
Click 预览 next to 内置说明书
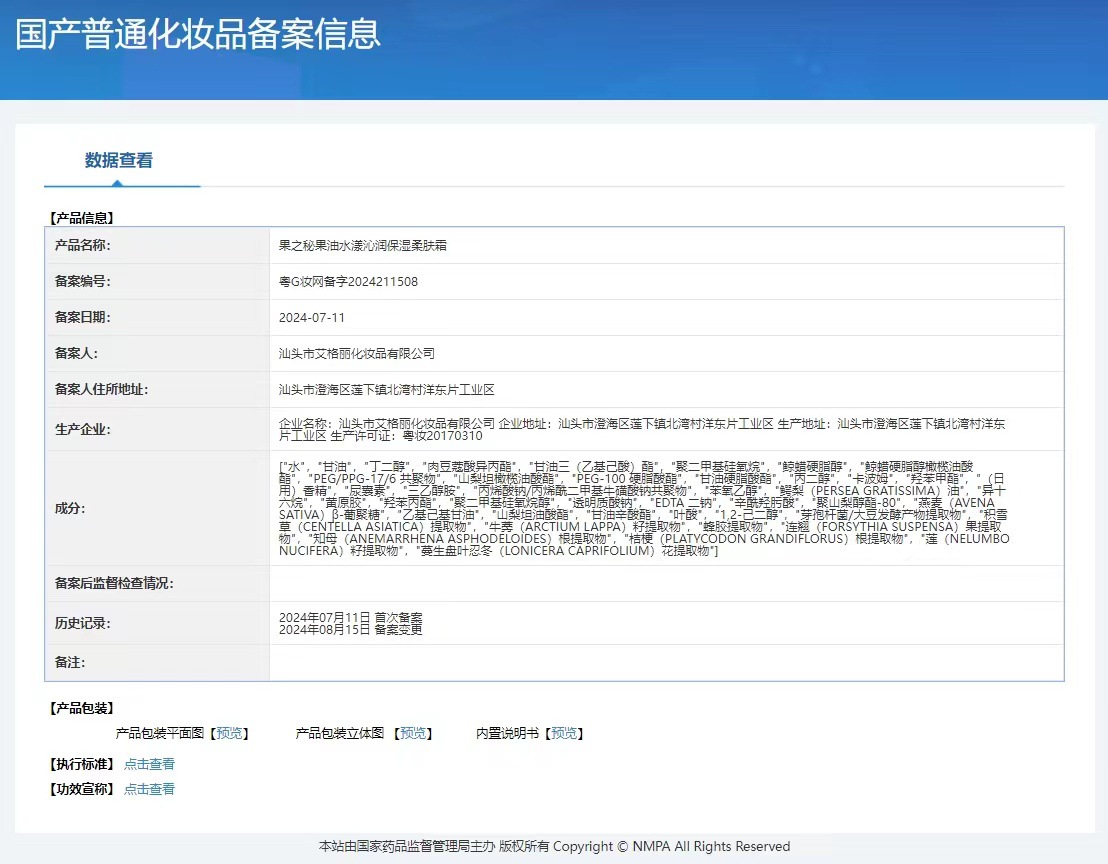click(x=564, y=734)
